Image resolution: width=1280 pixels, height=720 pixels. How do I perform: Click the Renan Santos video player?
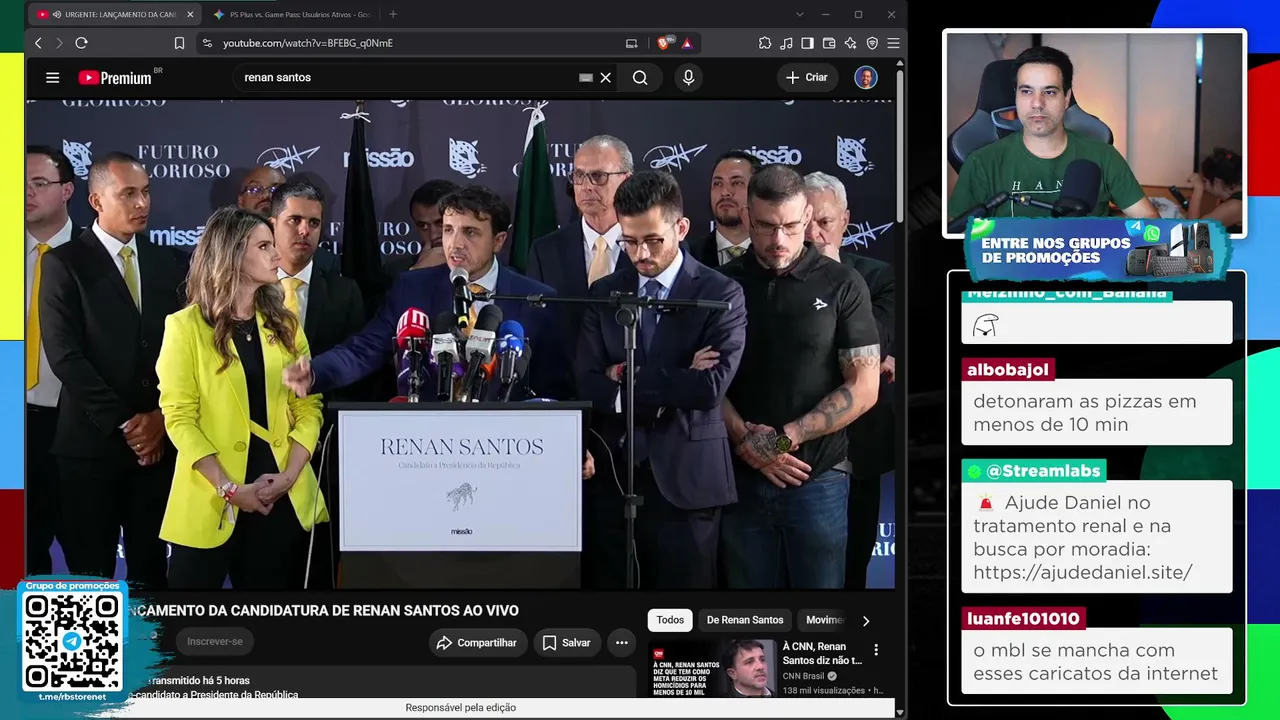point(460,343)
